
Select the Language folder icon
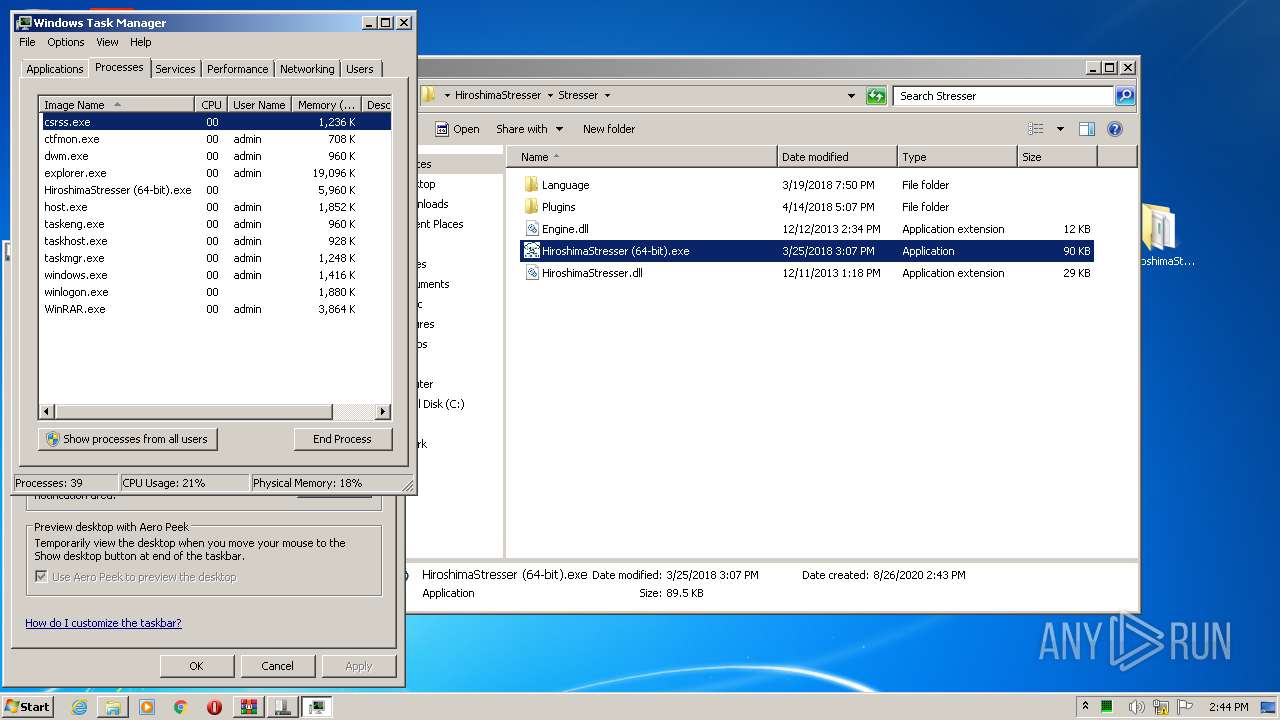[x=531, y=185]
